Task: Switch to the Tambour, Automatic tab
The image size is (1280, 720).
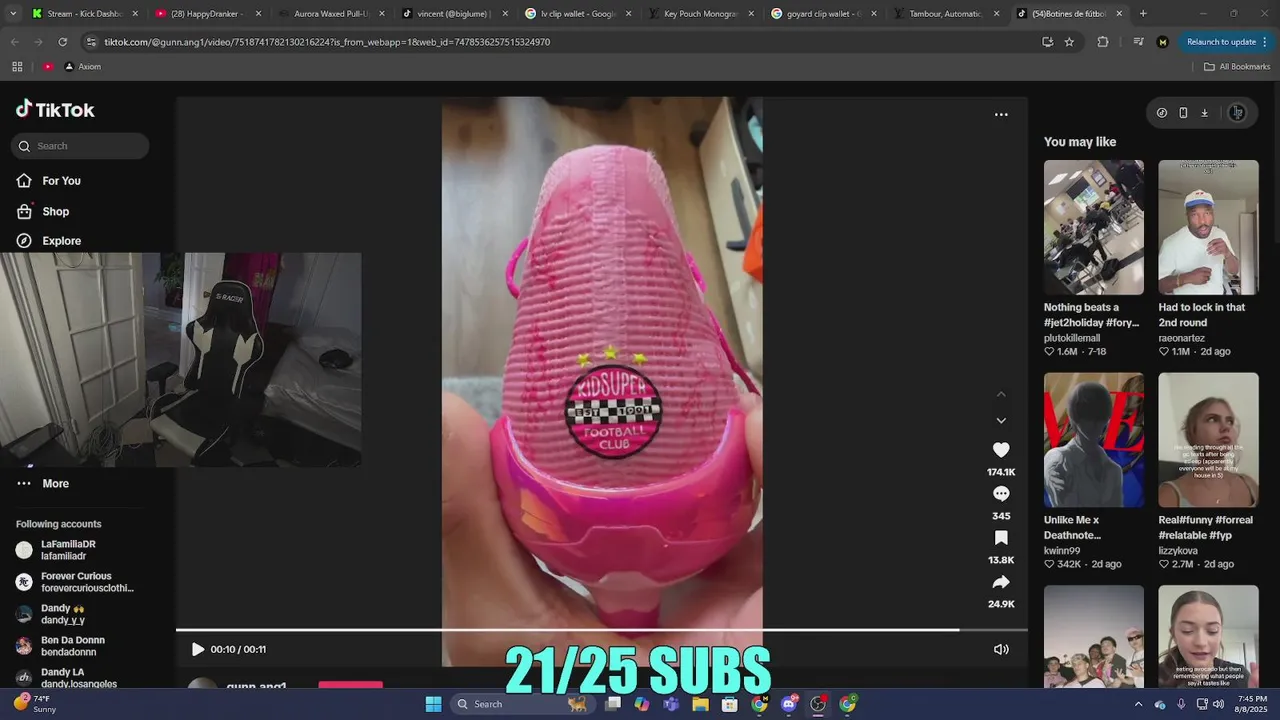Action: click(946, 14)
